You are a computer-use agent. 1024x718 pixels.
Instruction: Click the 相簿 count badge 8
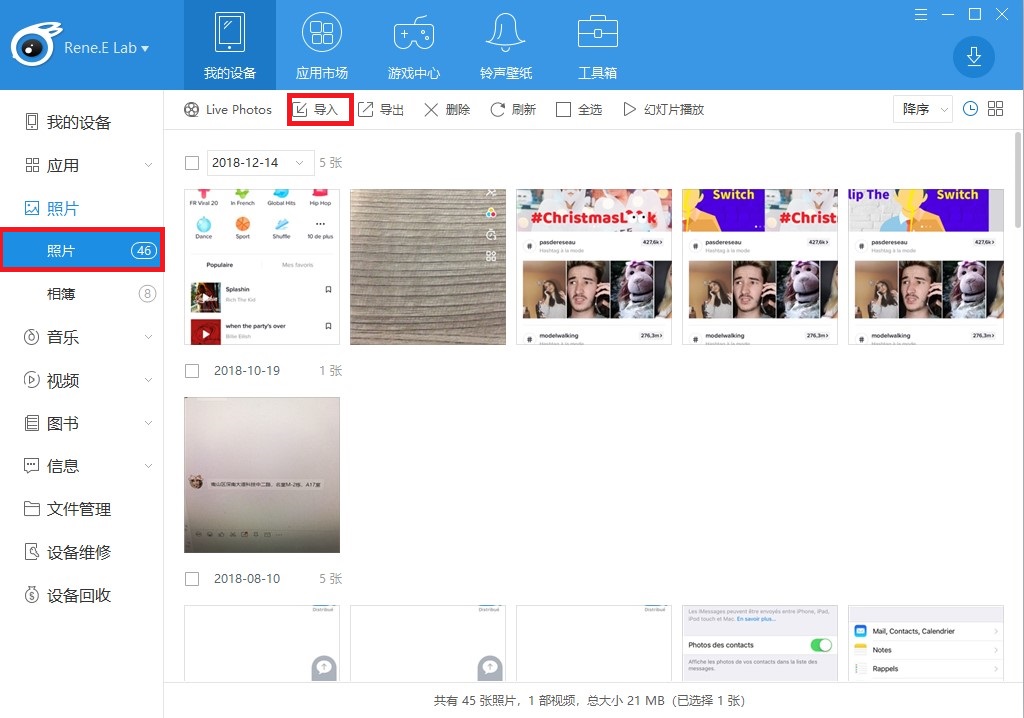coord(147,294)
